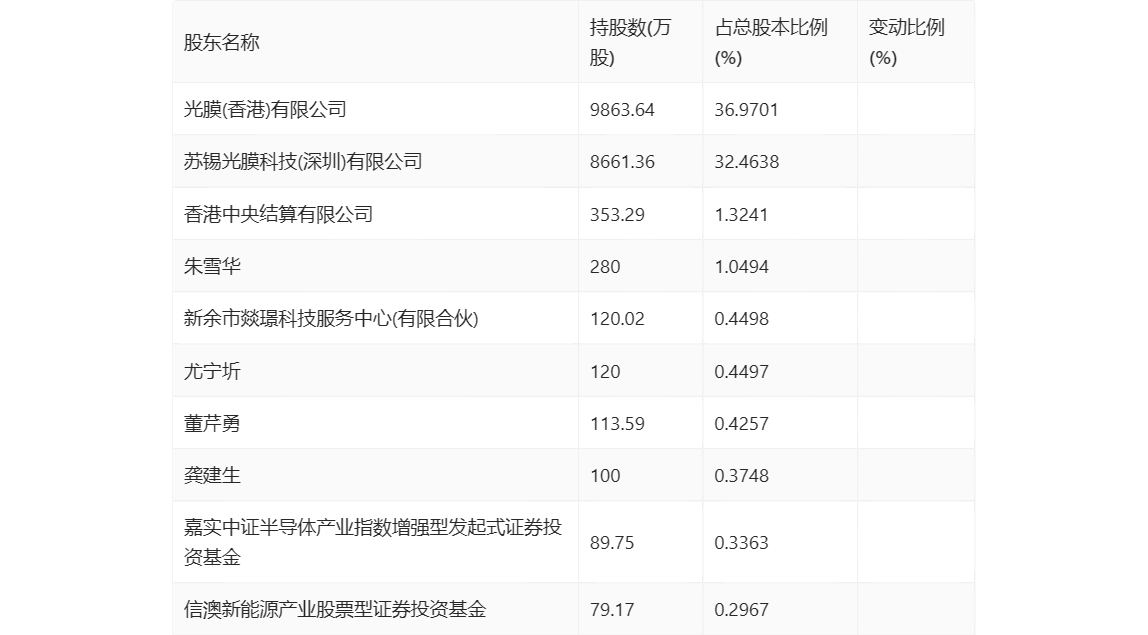Click the percentage 0.3748
1148x635 pixels.
point(742,475)
